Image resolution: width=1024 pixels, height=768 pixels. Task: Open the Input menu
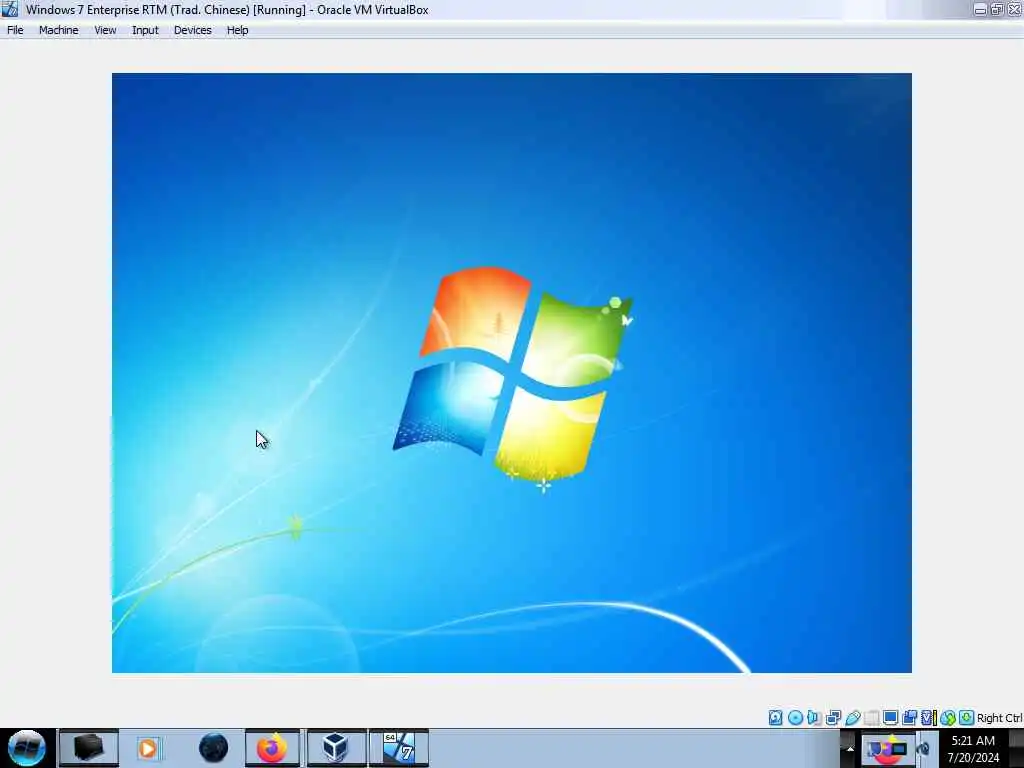(145, 30)
